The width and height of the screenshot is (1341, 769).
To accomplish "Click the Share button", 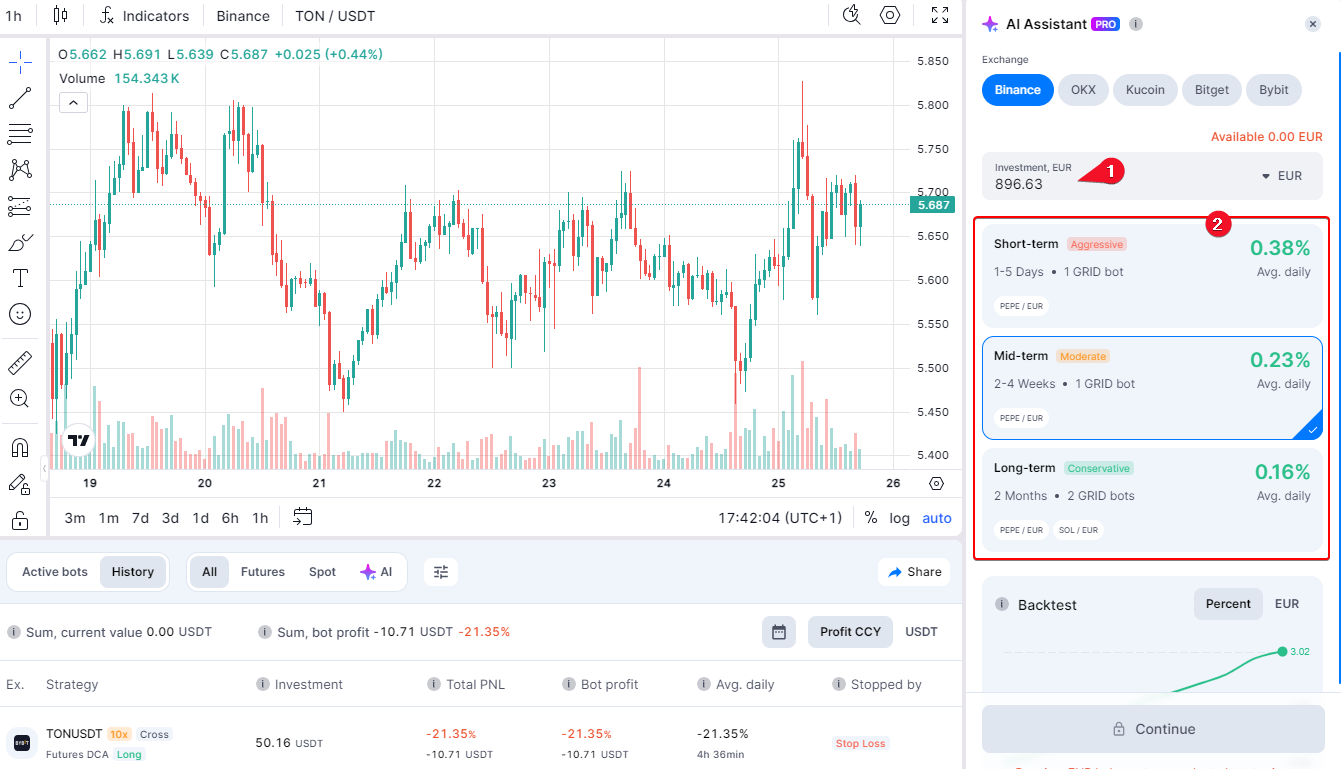I will pos(914,572).
